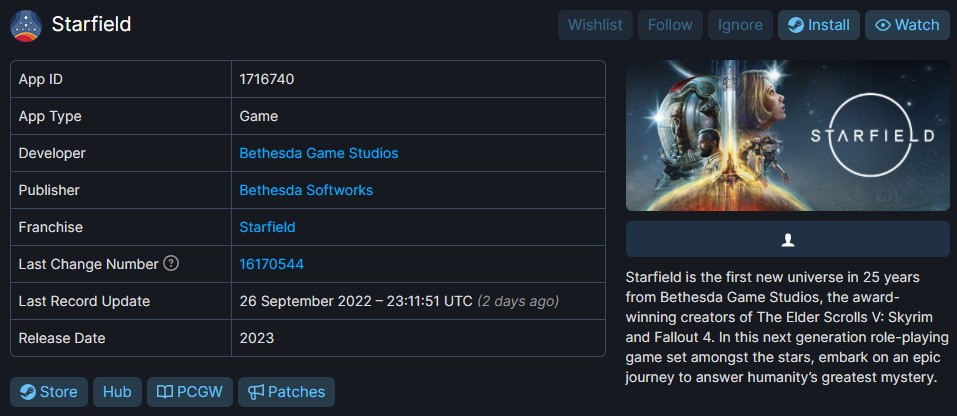Open the Starfield franchise link

point(267,227)
